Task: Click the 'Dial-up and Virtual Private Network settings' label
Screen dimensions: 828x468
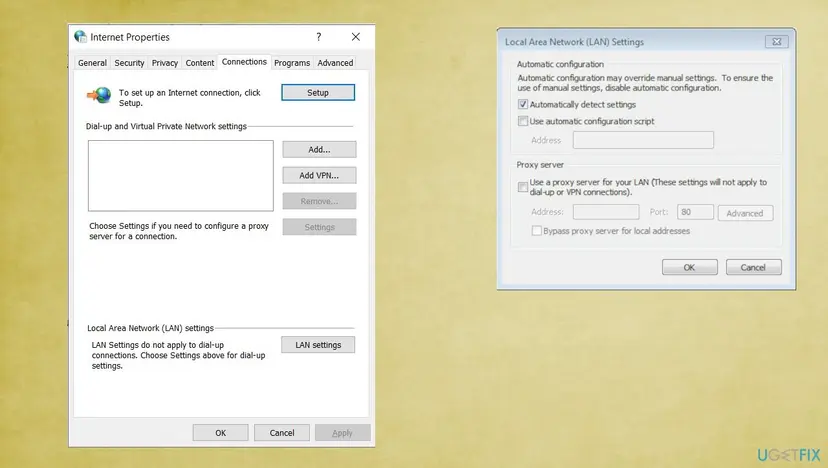Action: 166,126
